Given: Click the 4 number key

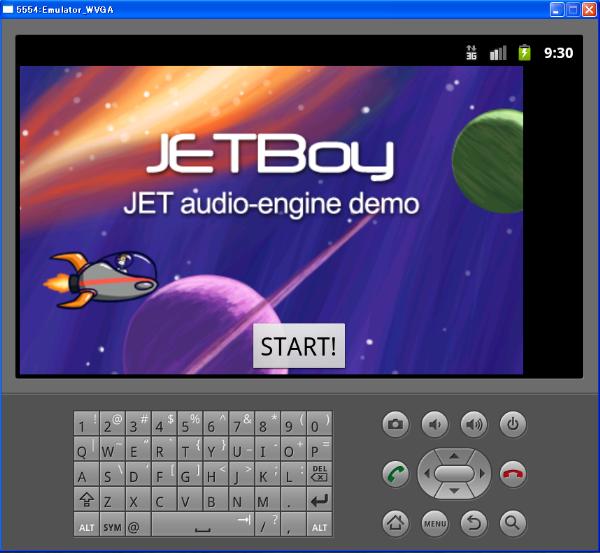Looking at the screenshot, I should [x=164, y=423].
